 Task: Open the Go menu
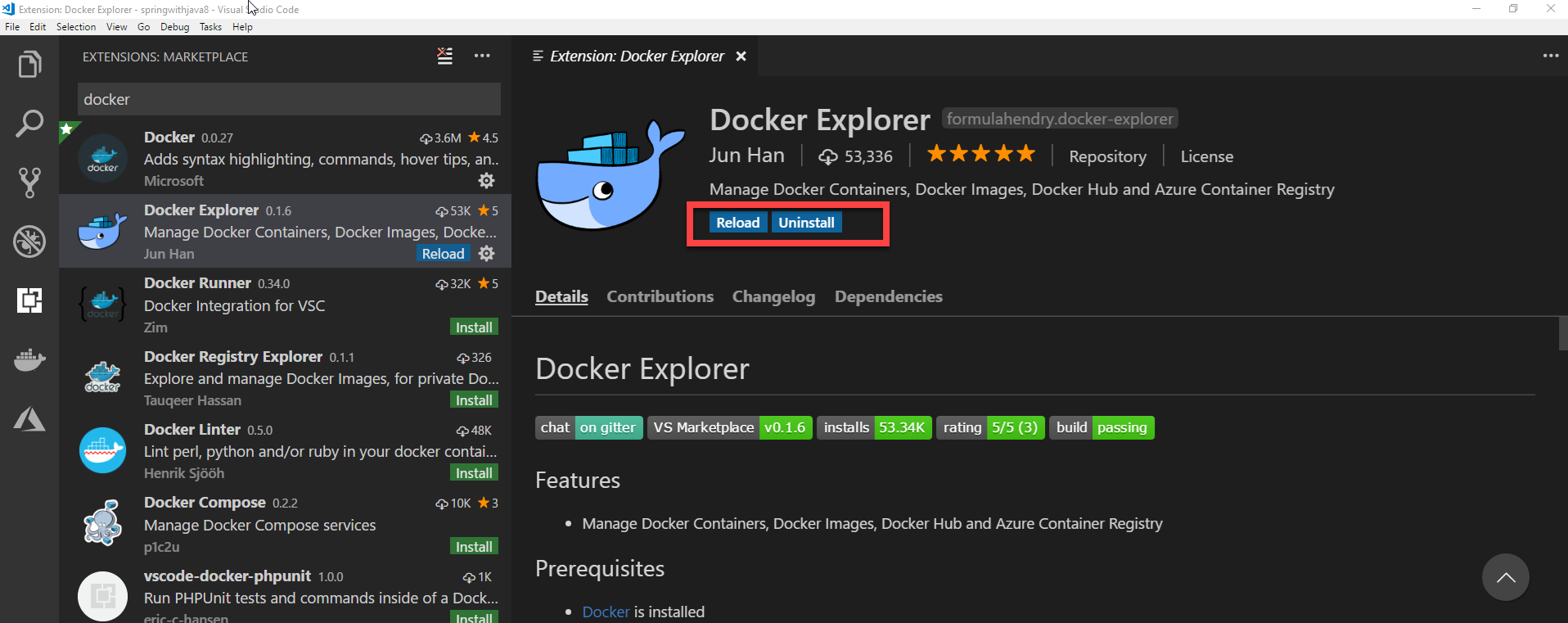click(x=144, y=27)
